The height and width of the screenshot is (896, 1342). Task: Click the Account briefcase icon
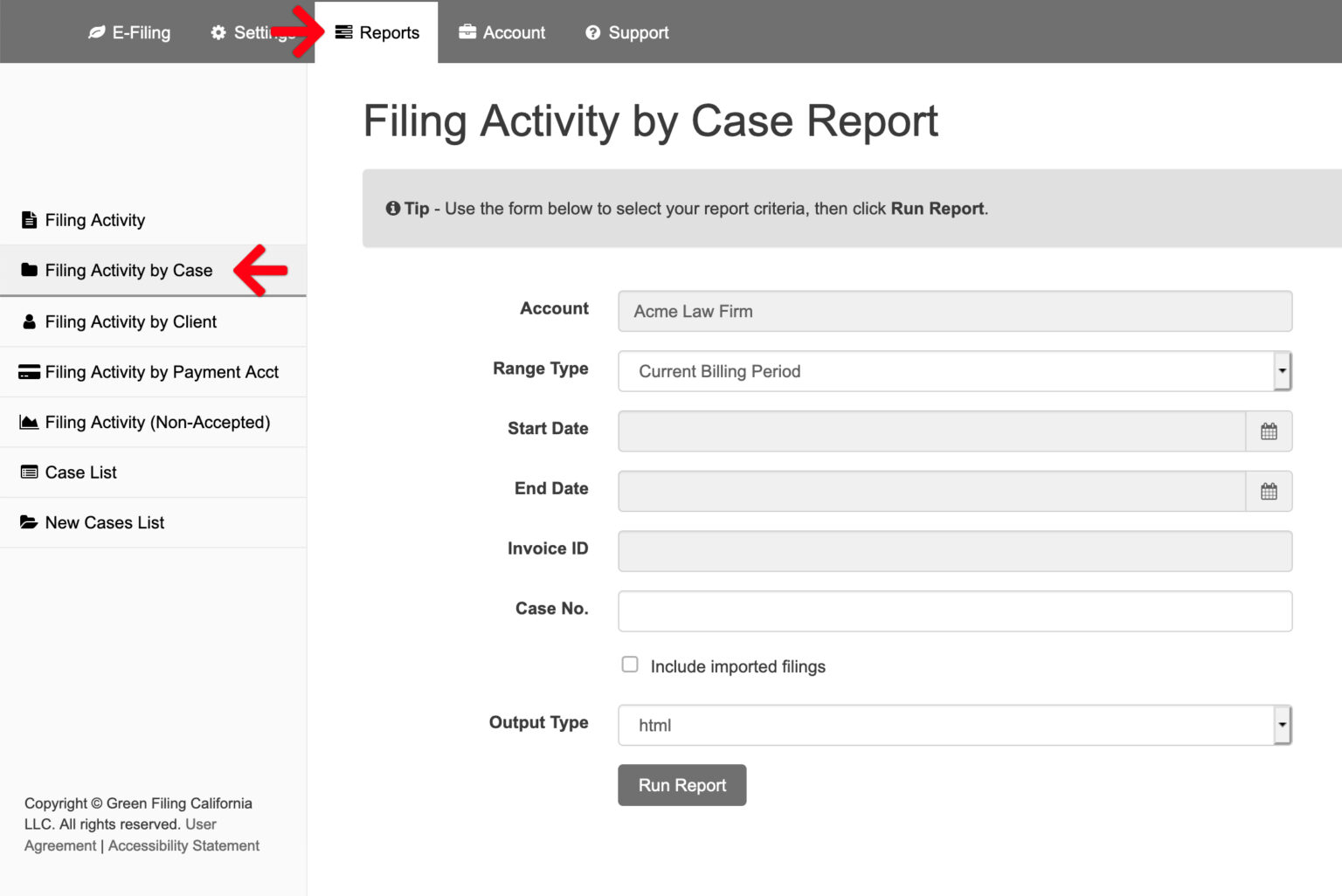click(x=467, y=32)
